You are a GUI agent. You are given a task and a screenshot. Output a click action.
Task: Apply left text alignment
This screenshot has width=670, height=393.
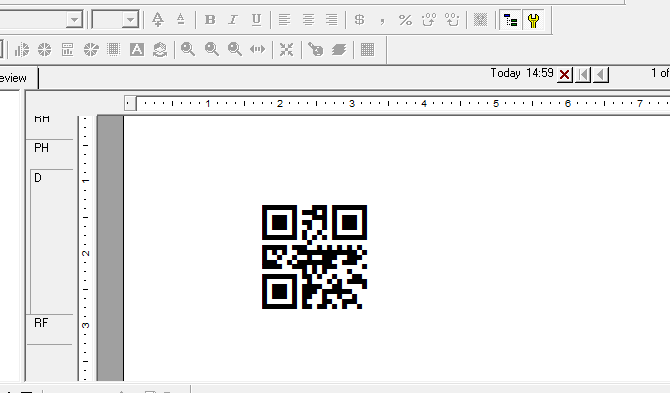point(285,20)
